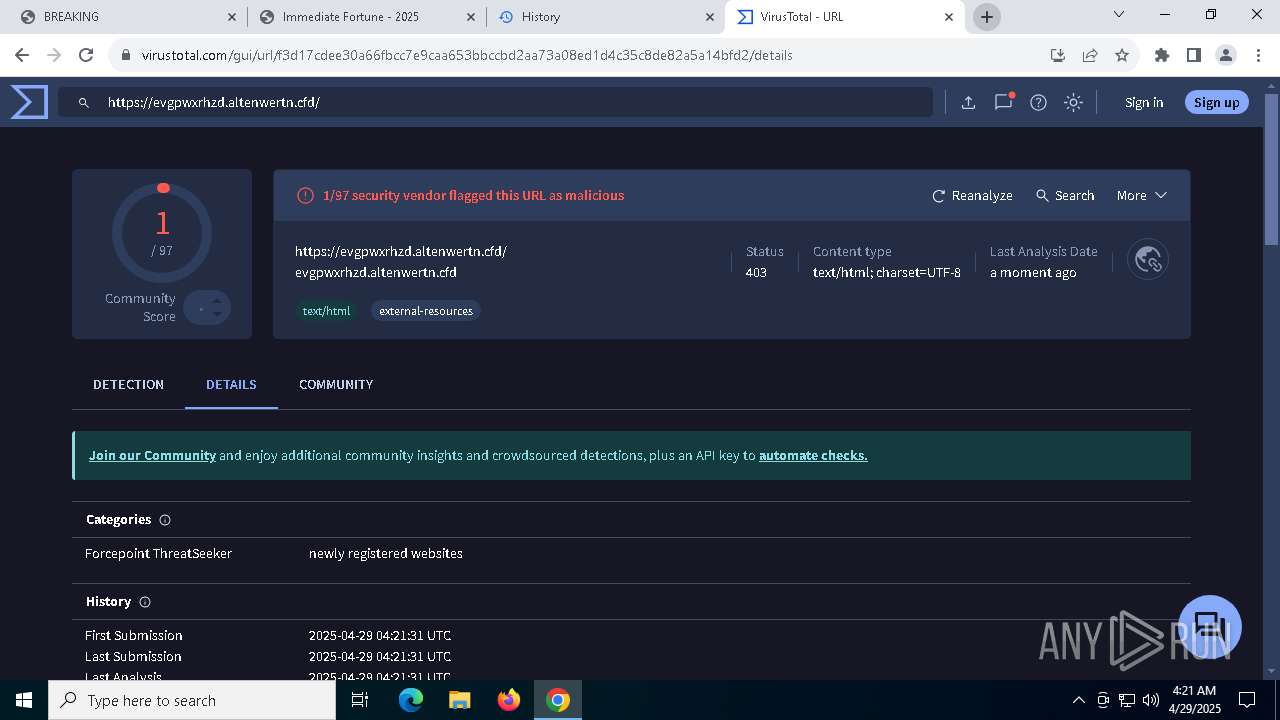Click the upload file icon

(x=968, y=102)
